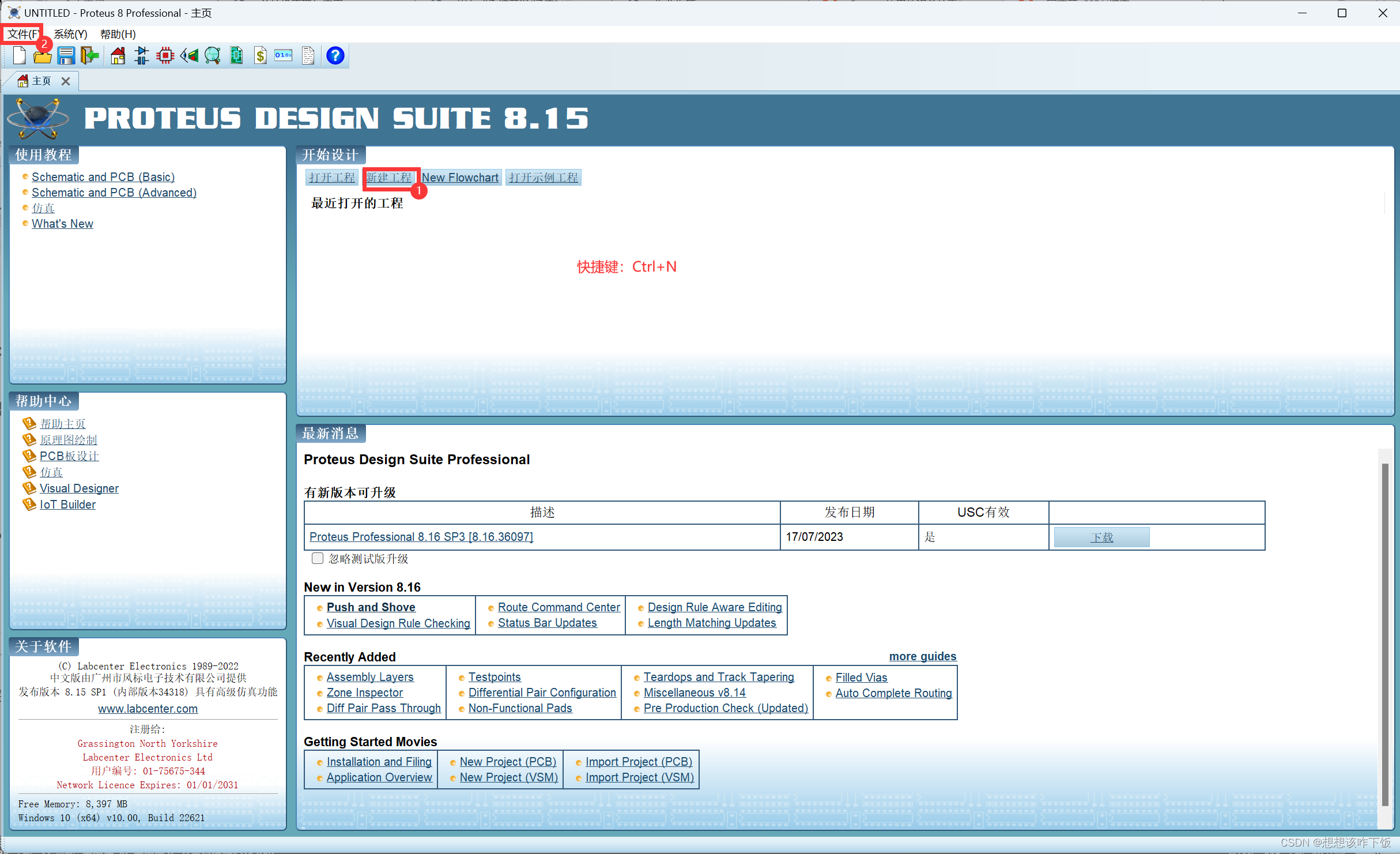Open Bill of Materials dollar icon
This screenshot has height=854, width=1400.
point(261,56)
